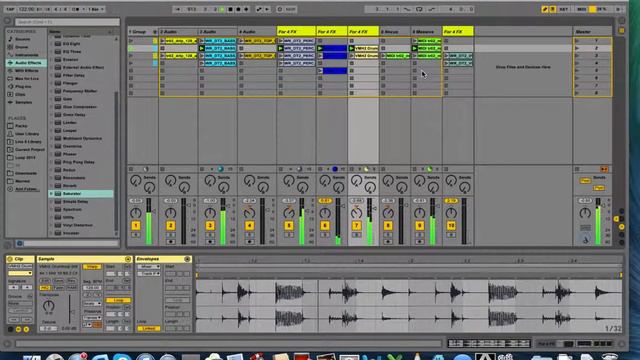Launch Master scene 4
The width and height of the screenshot is (640, 360).
(578, 63)
